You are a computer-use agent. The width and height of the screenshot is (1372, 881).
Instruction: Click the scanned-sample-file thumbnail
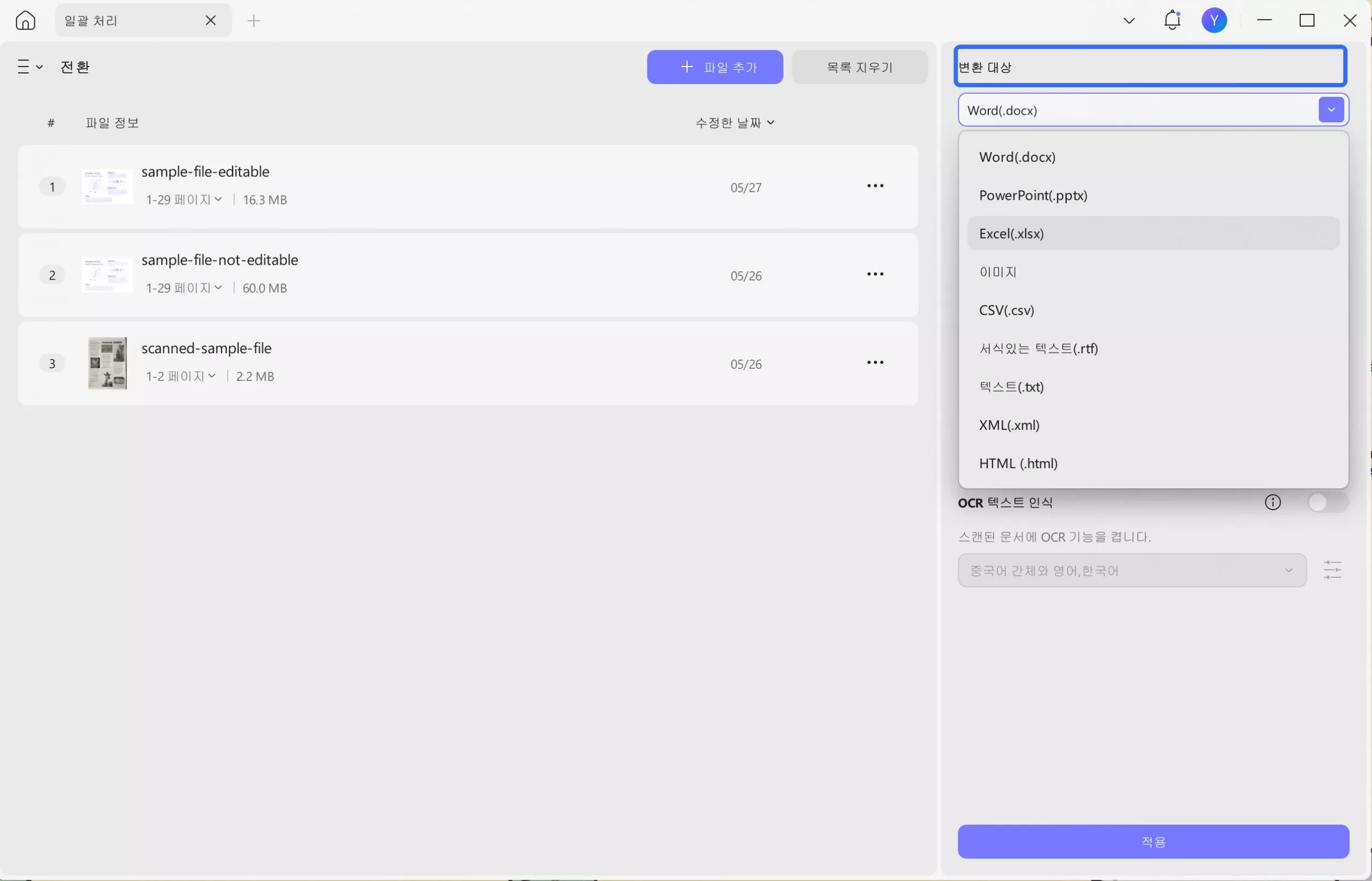point(107,363)
